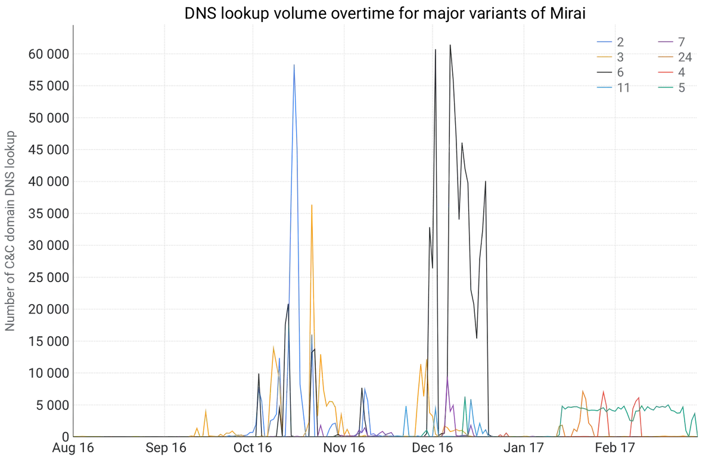The width and height of the screenshot is (715, 457).
Task: Toggle variant 2 series in the legend
Action: pyautogui.click(x=611, y=42)
